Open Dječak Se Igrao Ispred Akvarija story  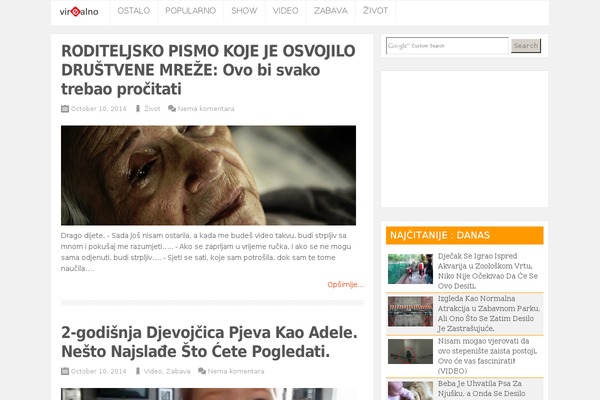(x=488, y=271)
